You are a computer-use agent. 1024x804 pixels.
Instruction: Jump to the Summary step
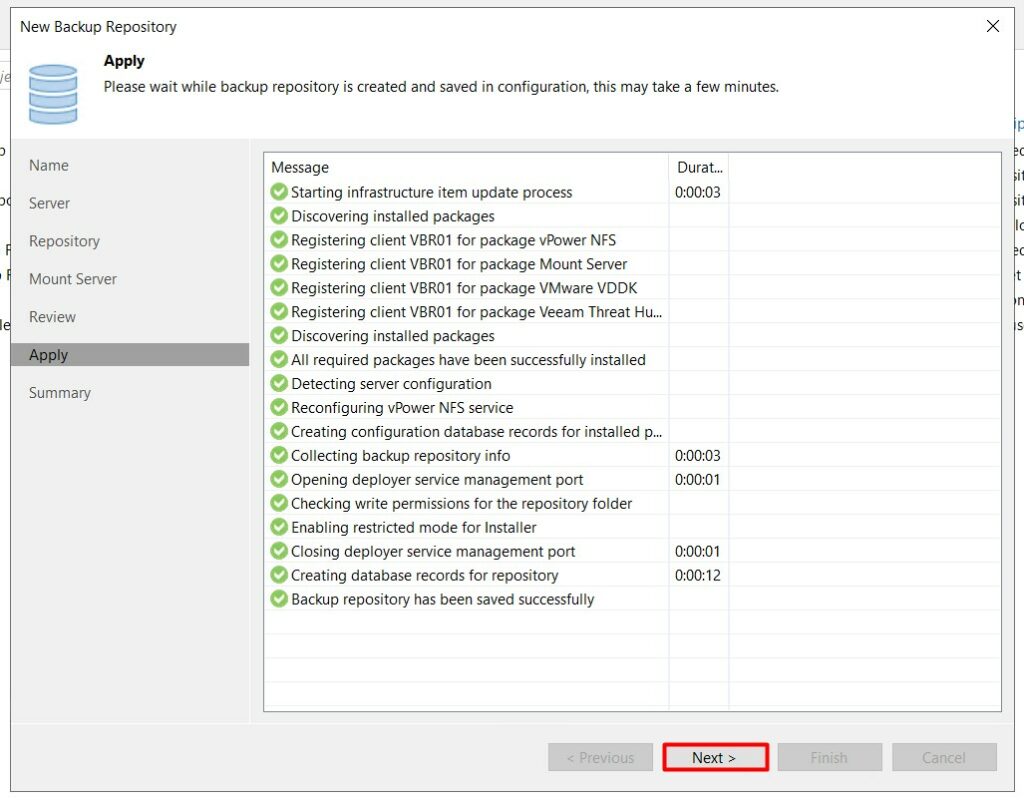59,392
